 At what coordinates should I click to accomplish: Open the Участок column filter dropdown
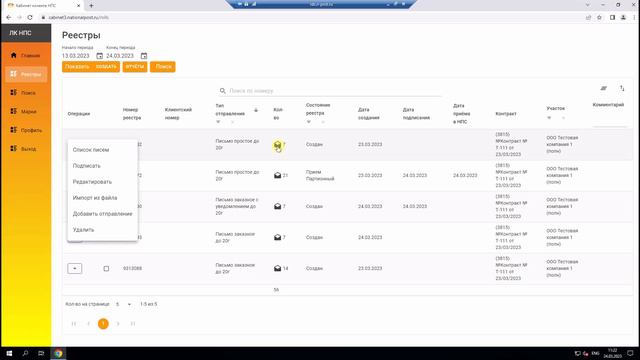point(549,118)
